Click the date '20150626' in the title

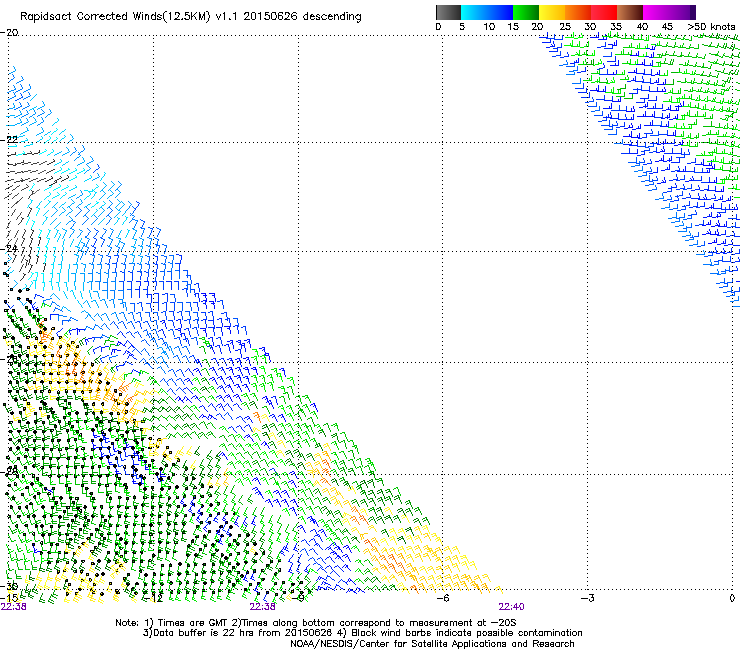click(x=270, y=17)
